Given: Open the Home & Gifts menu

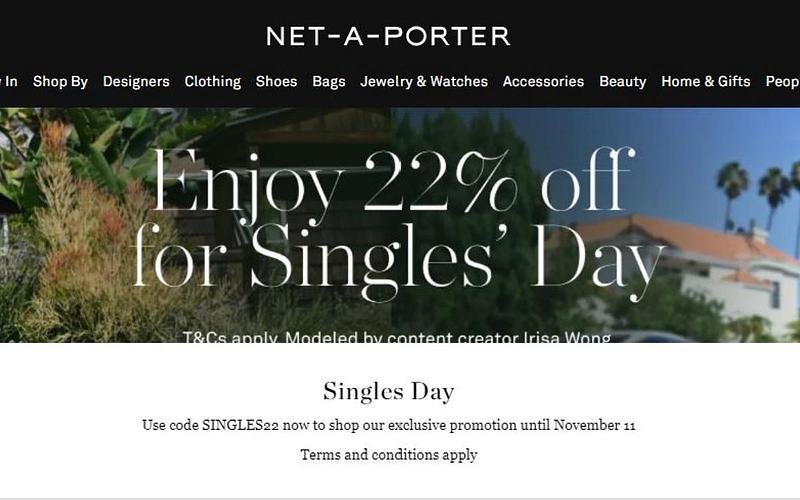Looking at the screenshot, I should [x=705, y=82].
